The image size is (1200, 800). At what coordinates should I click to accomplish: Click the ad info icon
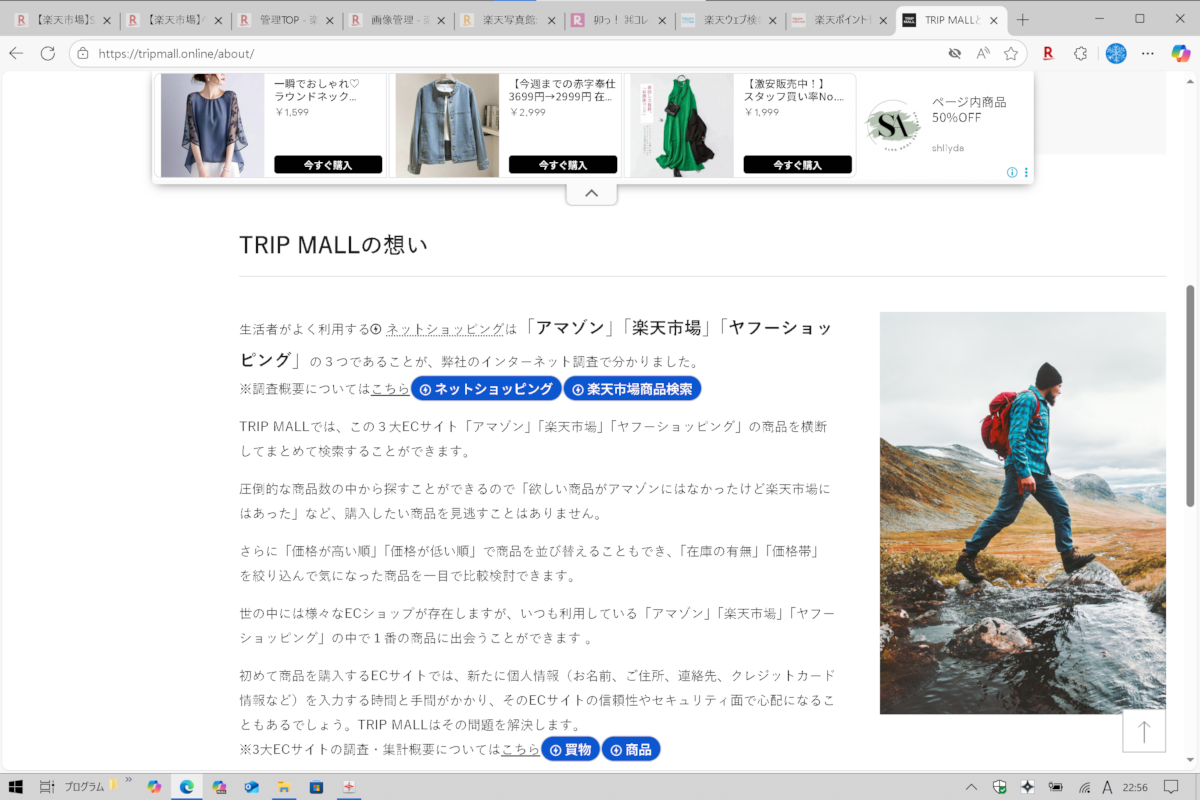coord(1012,173)
